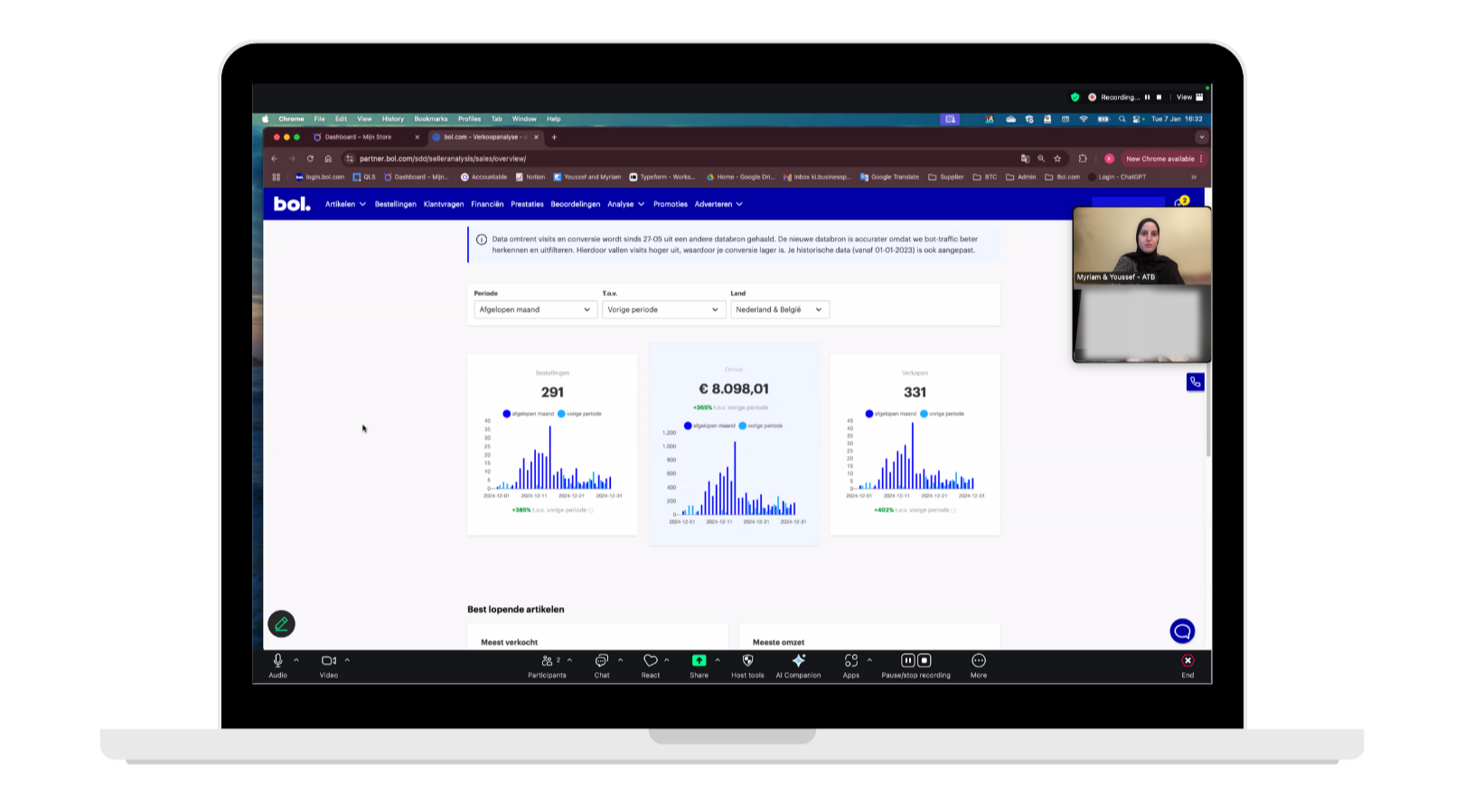Toggle Zoom video camera

pos(329,666)
